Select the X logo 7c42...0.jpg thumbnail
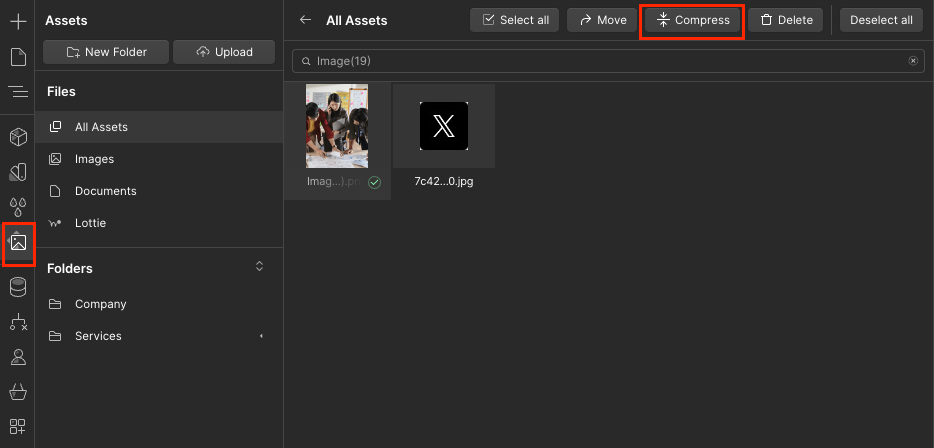The width and height of the screenshot is (934, 448). click(x=444, y=126)
